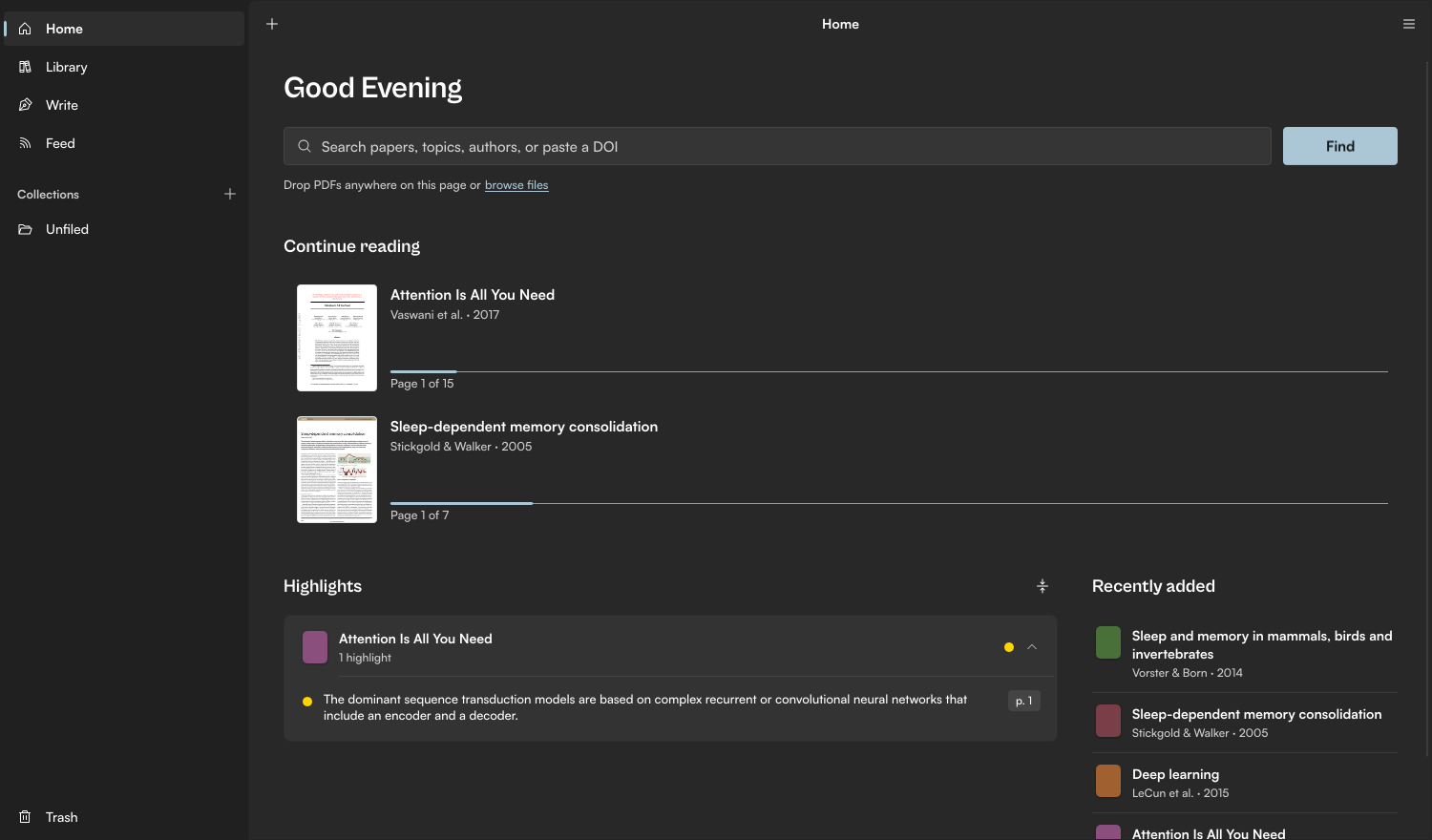
Task: Open a new tab with plus icon
Action: tap(272, 24)
